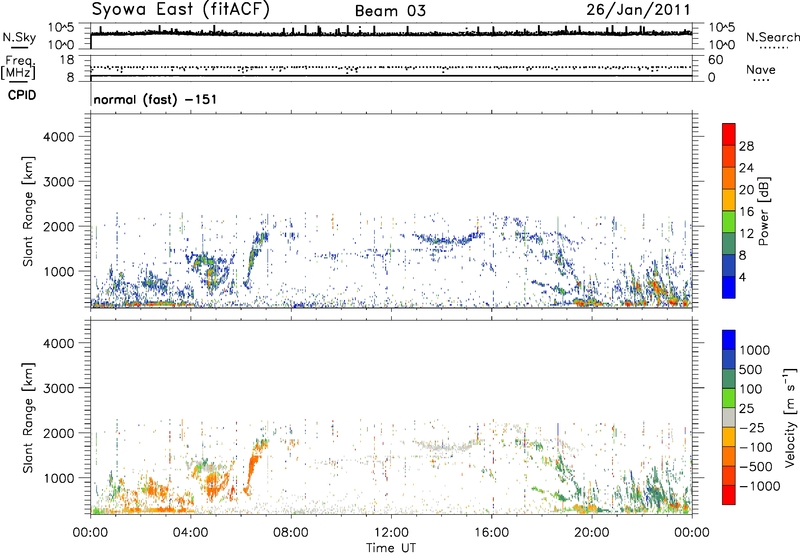
Task: Click the 'Power [dB]' colorbar label
Action: [x=763, y=211]
